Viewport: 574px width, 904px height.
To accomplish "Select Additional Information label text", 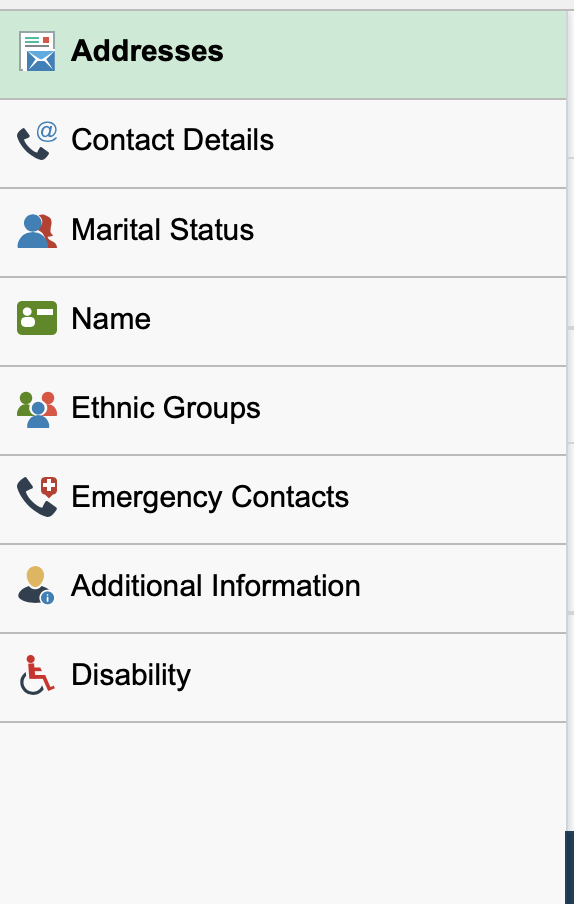I will (216, 586).
